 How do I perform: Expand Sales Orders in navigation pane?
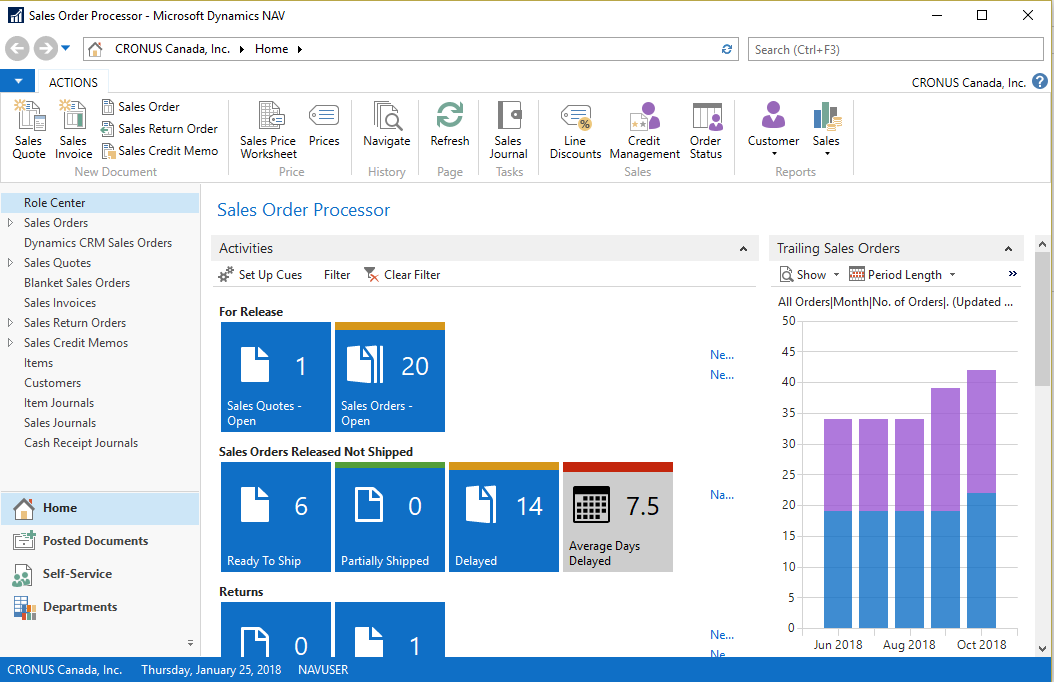point(10,222)
